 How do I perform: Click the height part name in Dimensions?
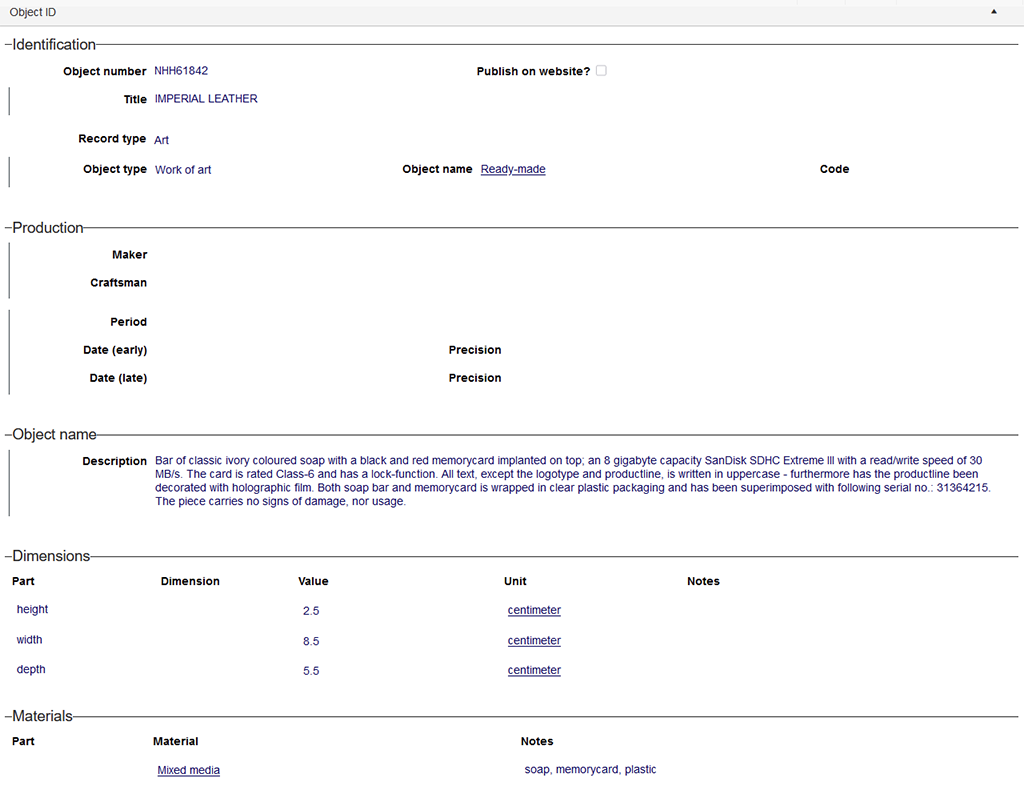click(x=32, y=610)
